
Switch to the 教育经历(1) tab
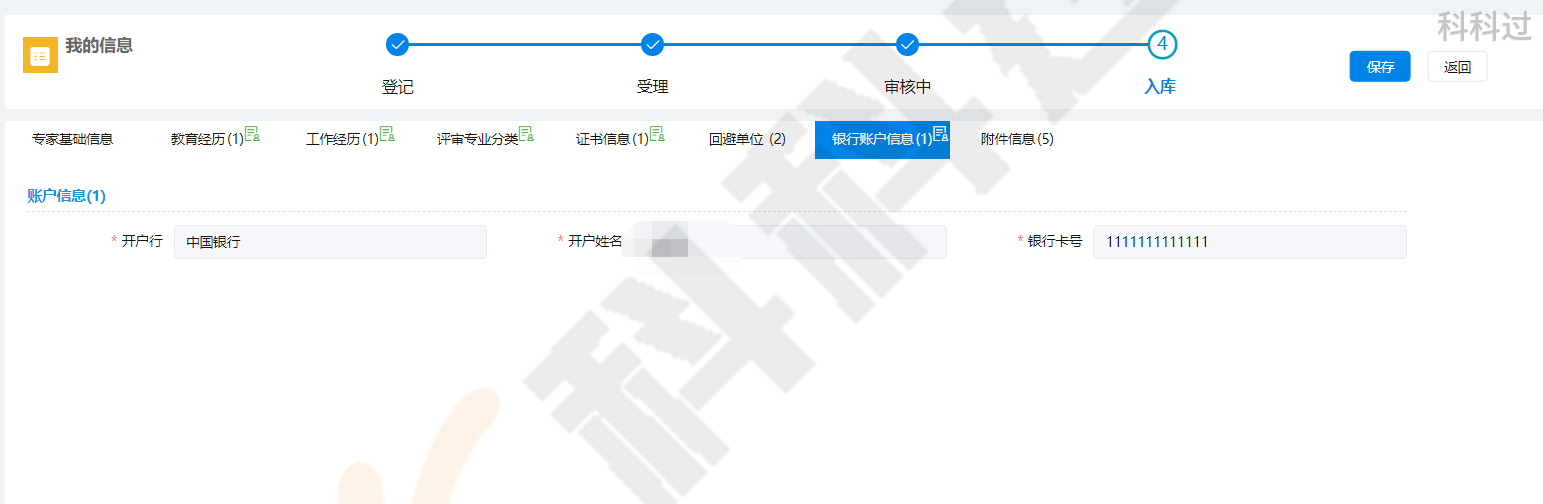(207, 140)
